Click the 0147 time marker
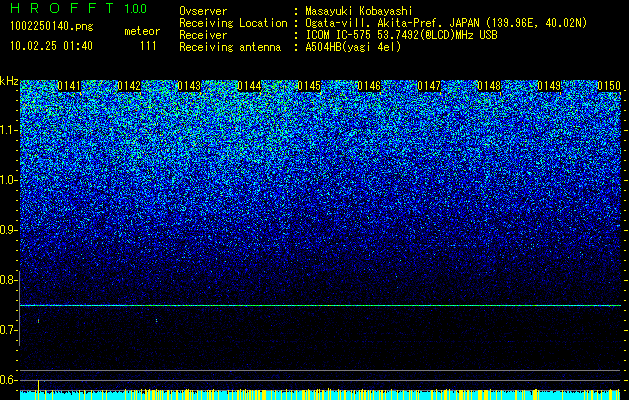Viewport: 629px width, 400px height. pyautogui.click(x=429, y=86)
